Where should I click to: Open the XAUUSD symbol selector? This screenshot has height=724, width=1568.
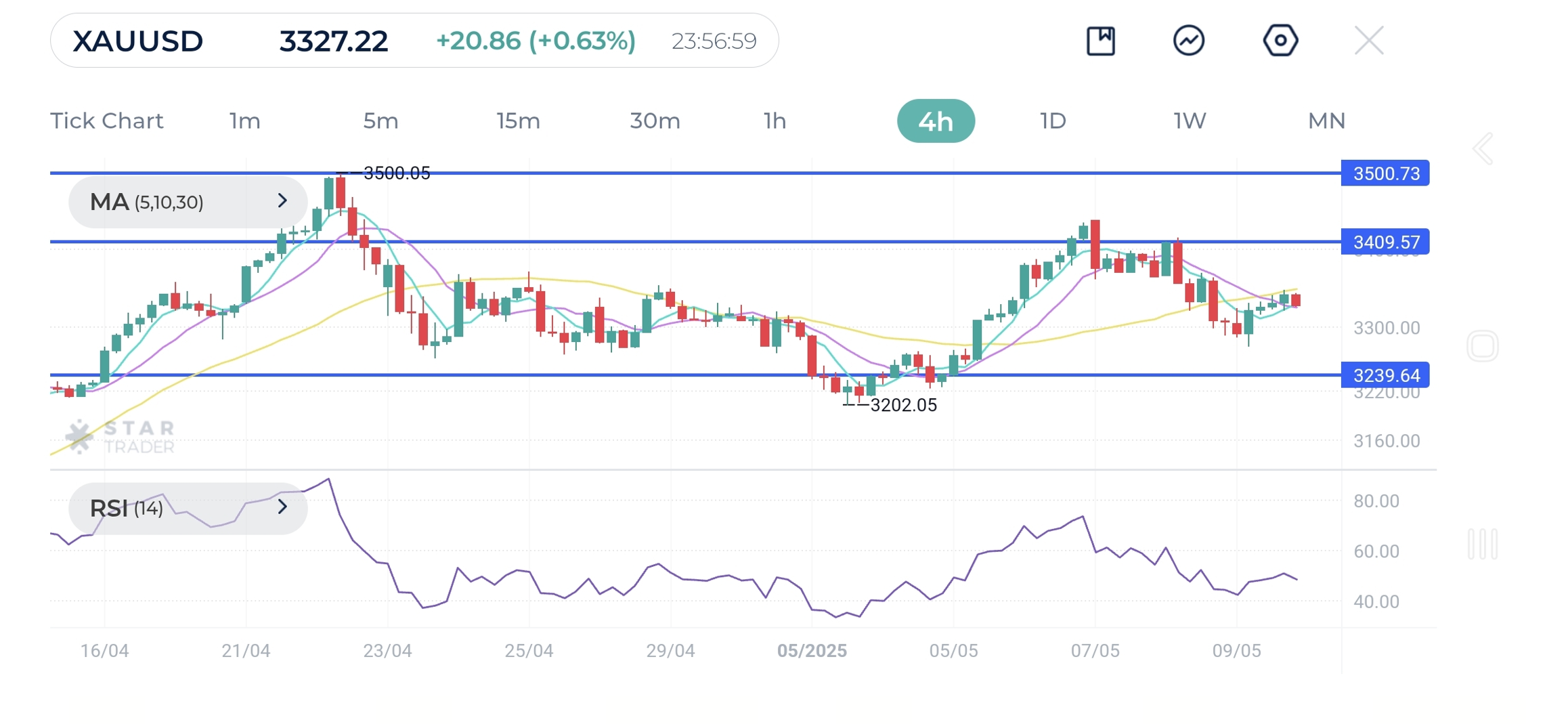[x=138, y=41]
